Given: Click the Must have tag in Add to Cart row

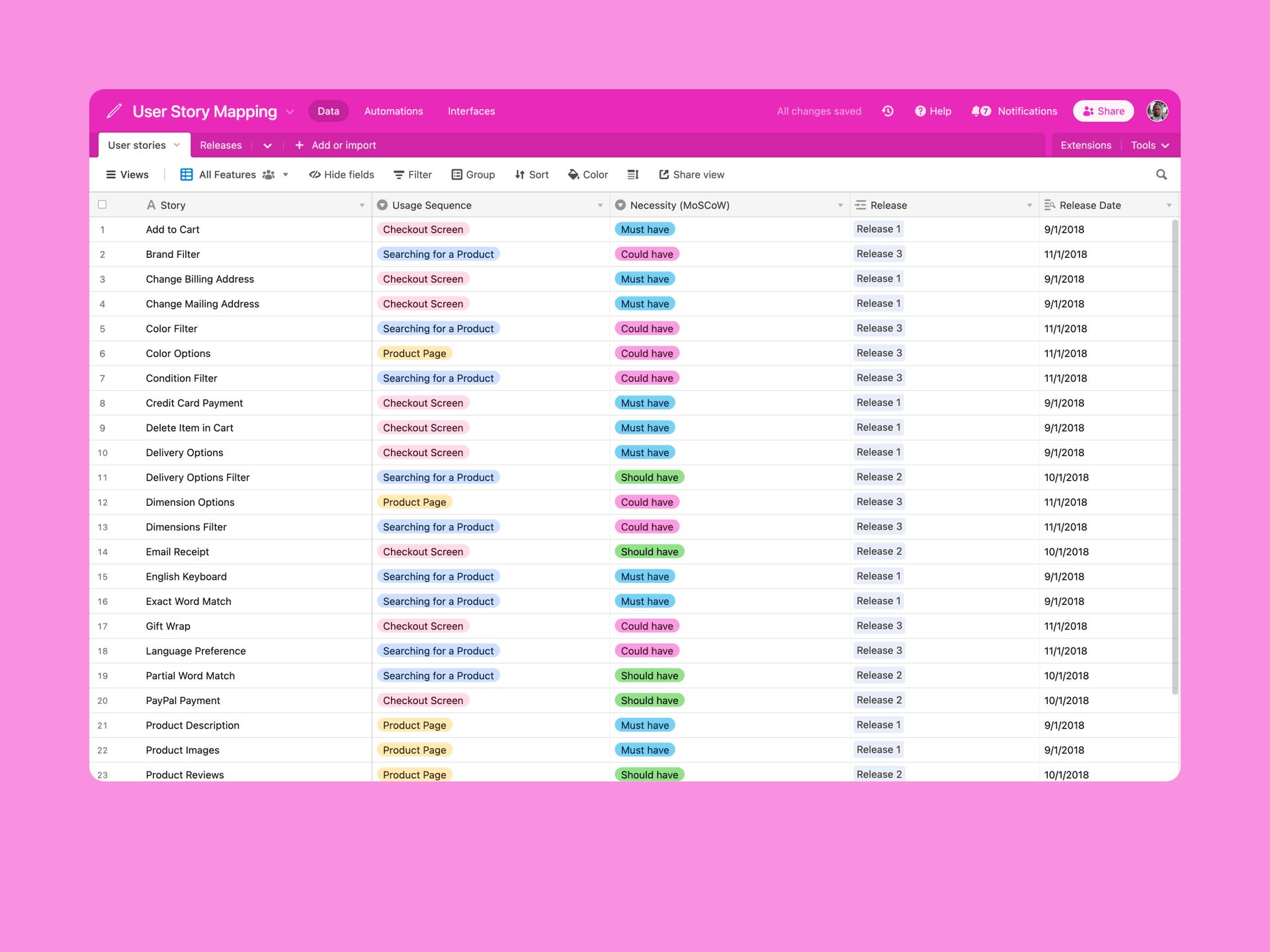Looking at the screenshot, I should (x=645, y=229).
